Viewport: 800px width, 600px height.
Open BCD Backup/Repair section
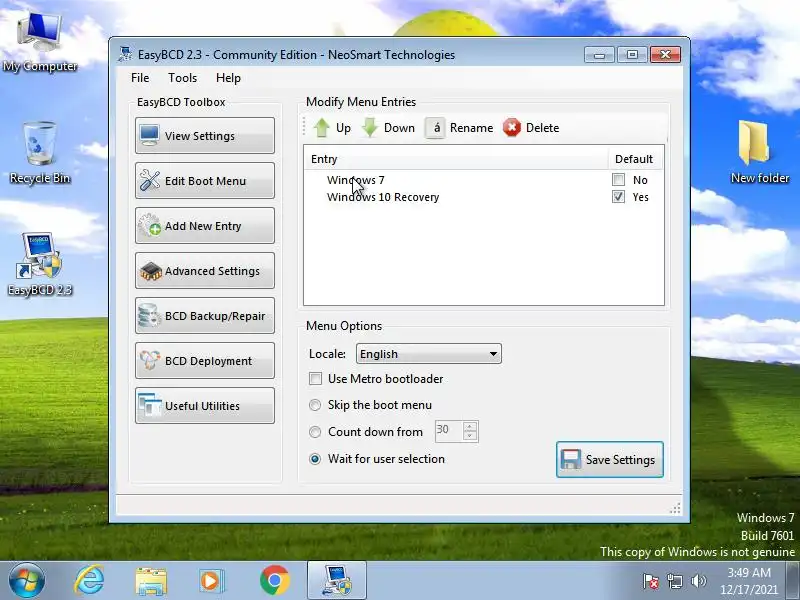point(205,316)
